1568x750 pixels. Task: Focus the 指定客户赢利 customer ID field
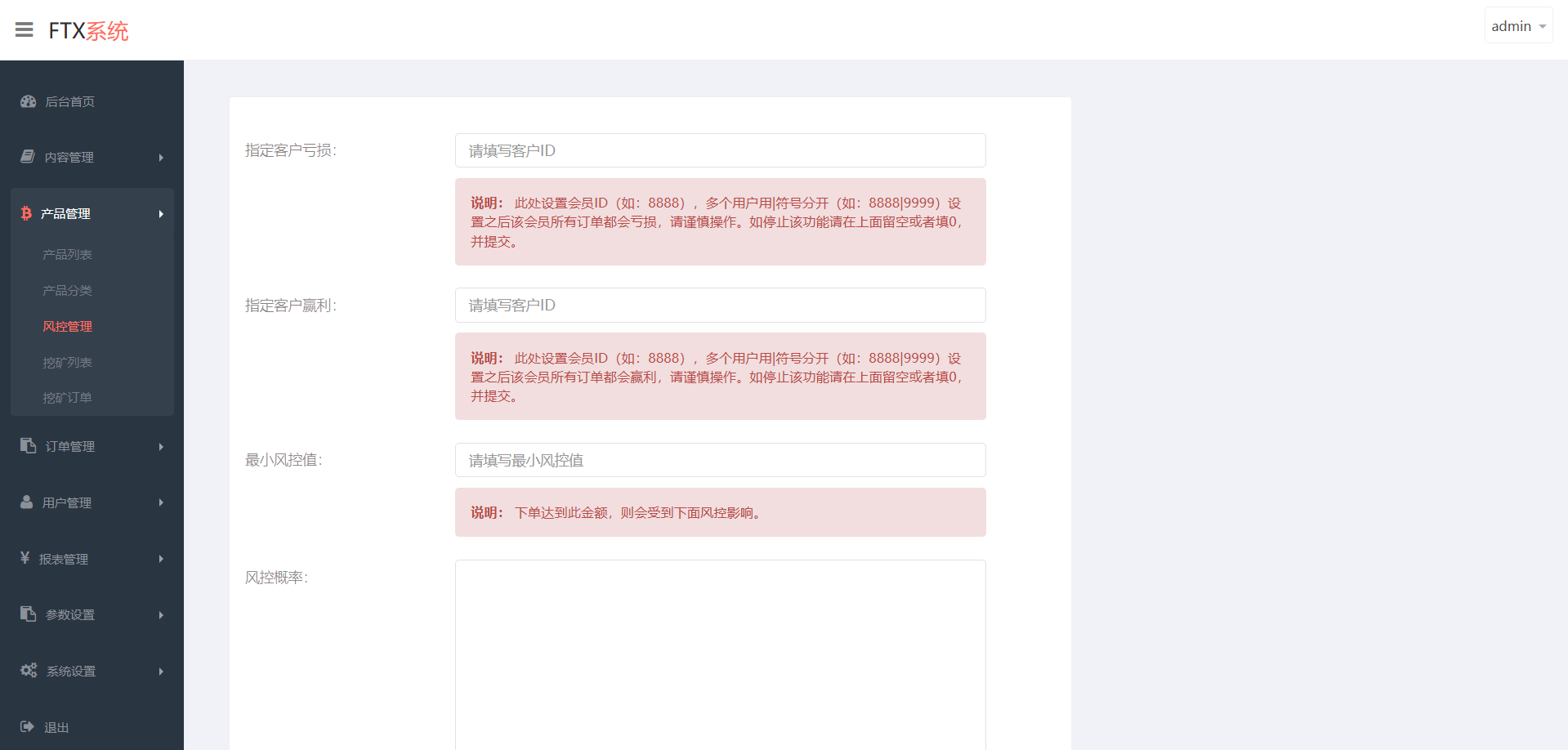(x=720, y=305)
